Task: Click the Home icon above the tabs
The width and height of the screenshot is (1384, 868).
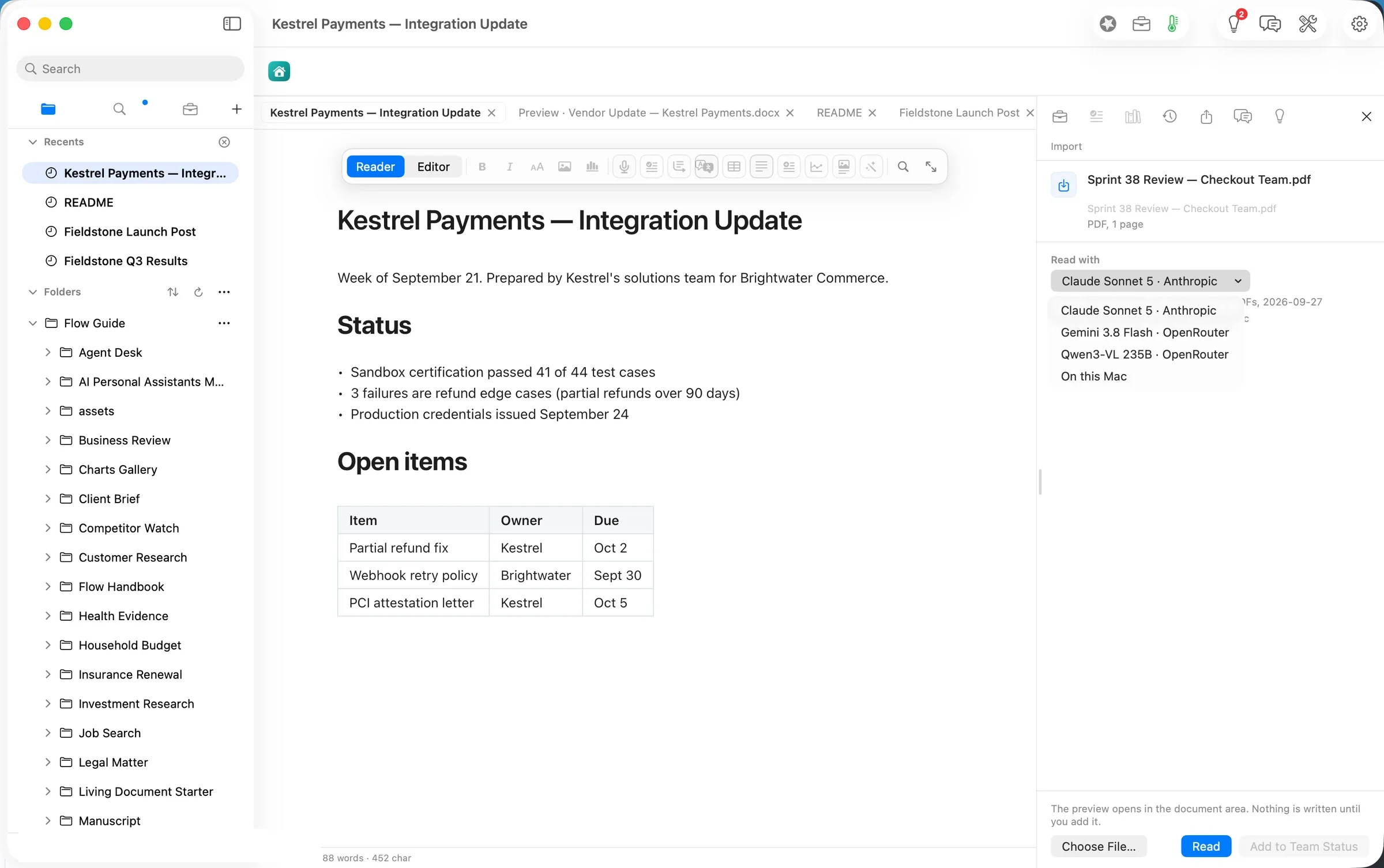Action: point(279,71)
